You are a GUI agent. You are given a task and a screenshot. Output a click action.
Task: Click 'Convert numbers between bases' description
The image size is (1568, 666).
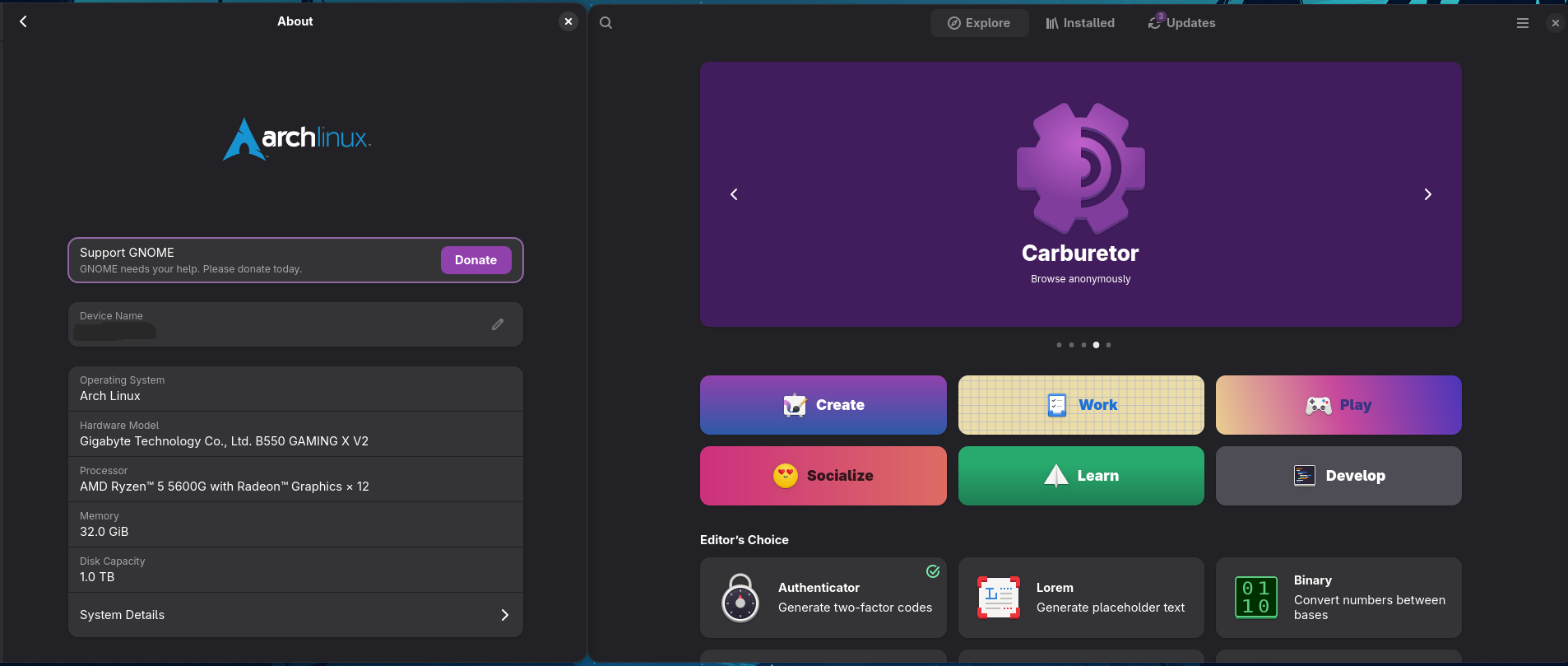pos(1369,608)
